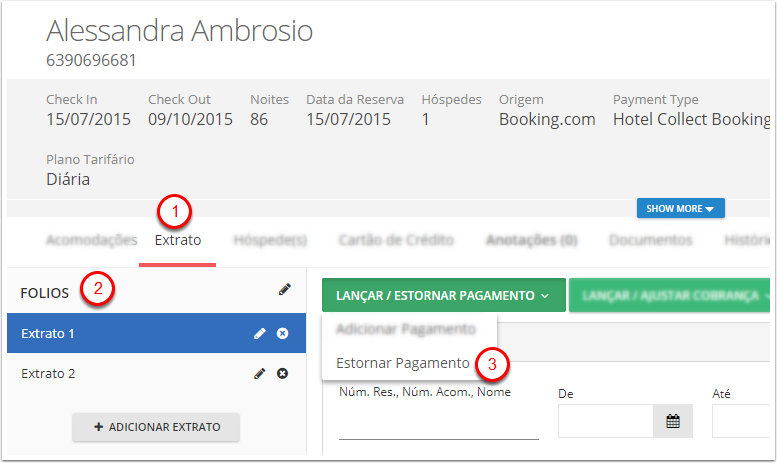This screenshot has width=777, height=463.
Task: Edit Extrato 2 using its pencil icon
Action: (x=260, y=374)
